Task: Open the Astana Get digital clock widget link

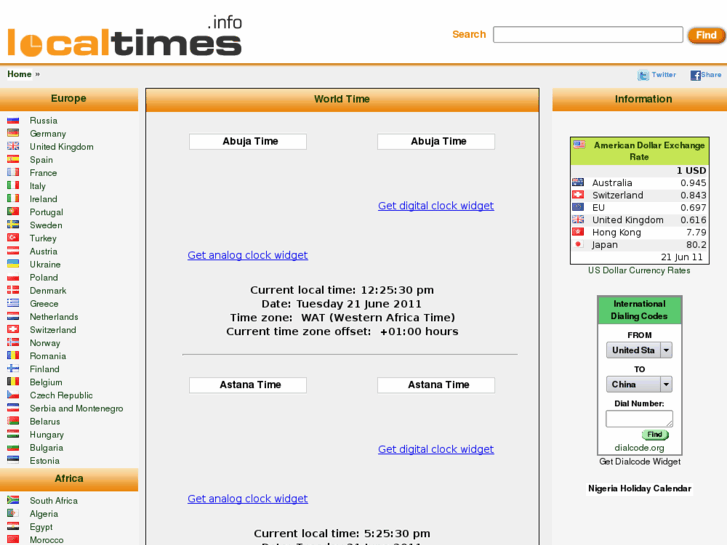Action: click(436, 449)
